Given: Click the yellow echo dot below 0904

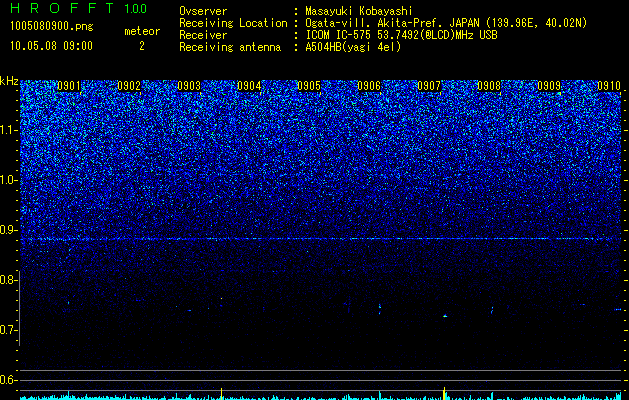Looking at the screenshot, I should [x=221, y=298].
